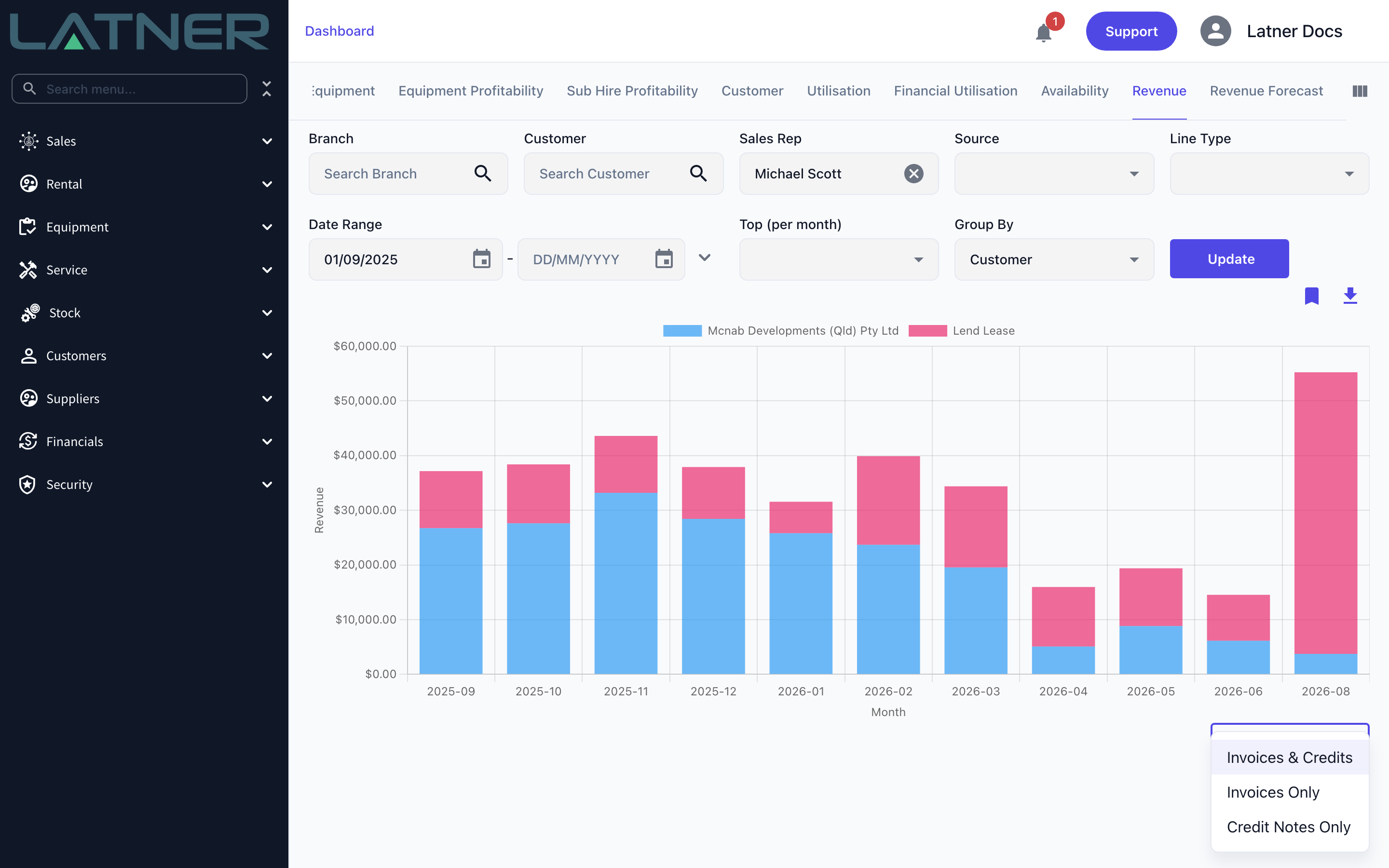Viewport: 1389px width, 868px height.
Task: Click the Customers person icon
Action: (28, 356)
